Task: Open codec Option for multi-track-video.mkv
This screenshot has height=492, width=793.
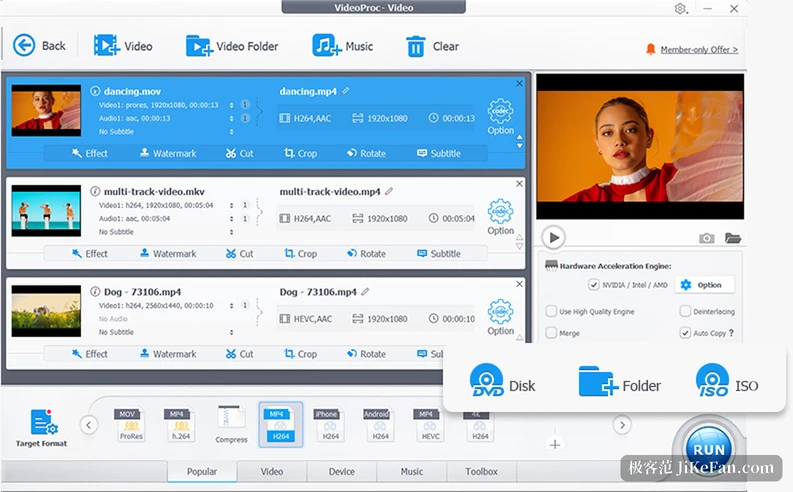Action: coord(500,216)
